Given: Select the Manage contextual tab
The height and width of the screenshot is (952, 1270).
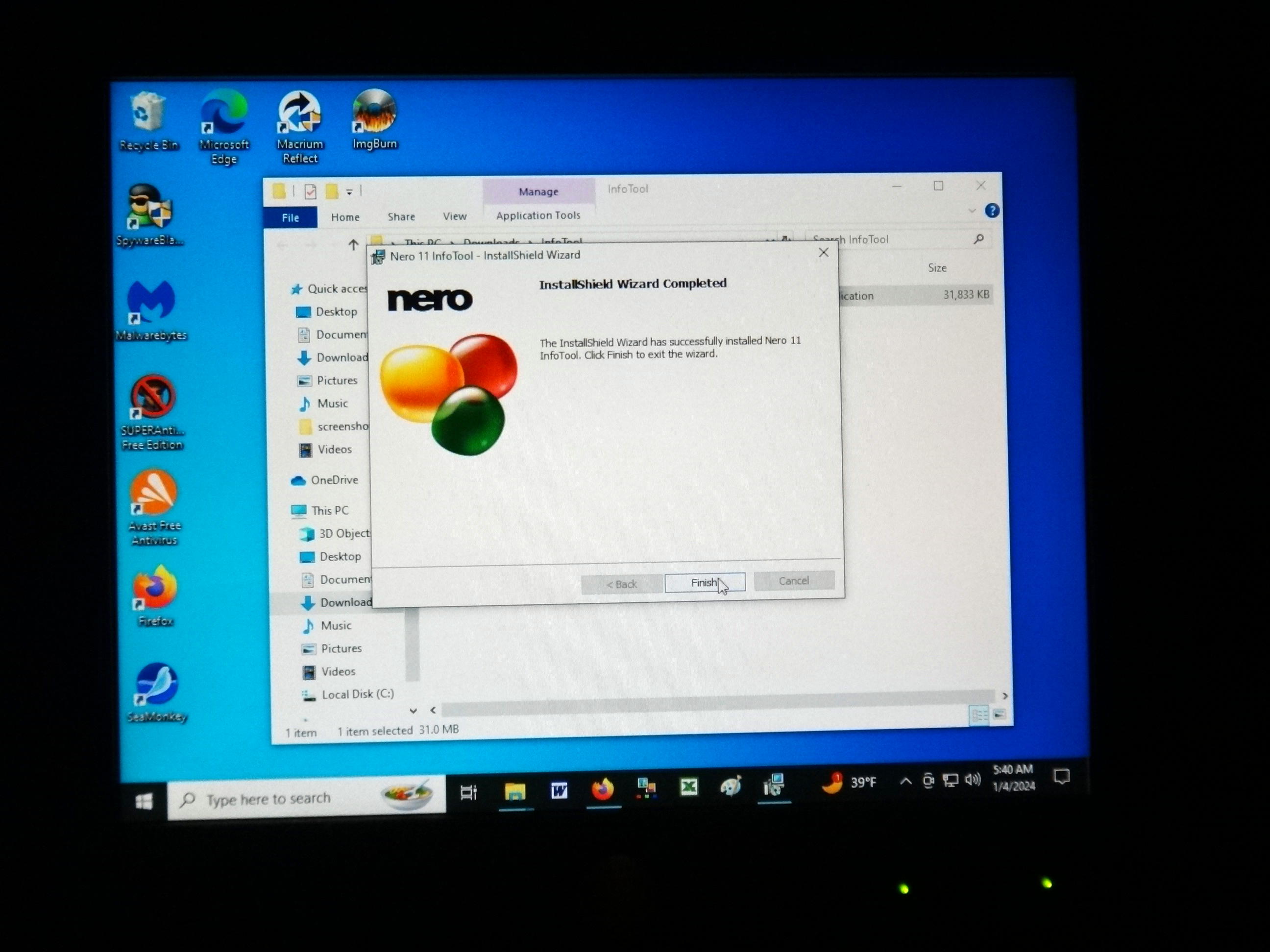Looking at the screenshot, I should [538, 191].
